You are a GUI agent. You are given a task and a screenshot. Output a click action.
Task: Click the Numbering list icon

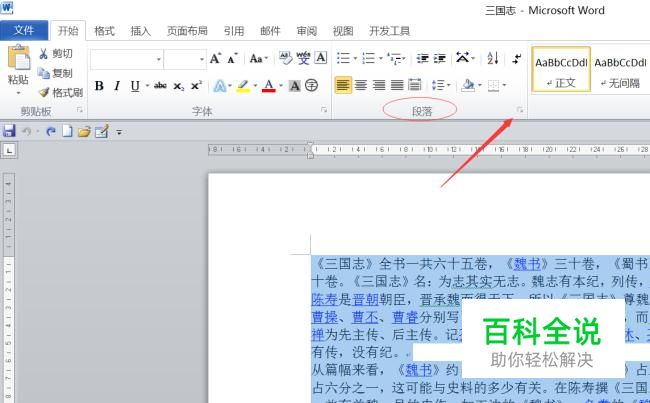[x=369, y=58]
